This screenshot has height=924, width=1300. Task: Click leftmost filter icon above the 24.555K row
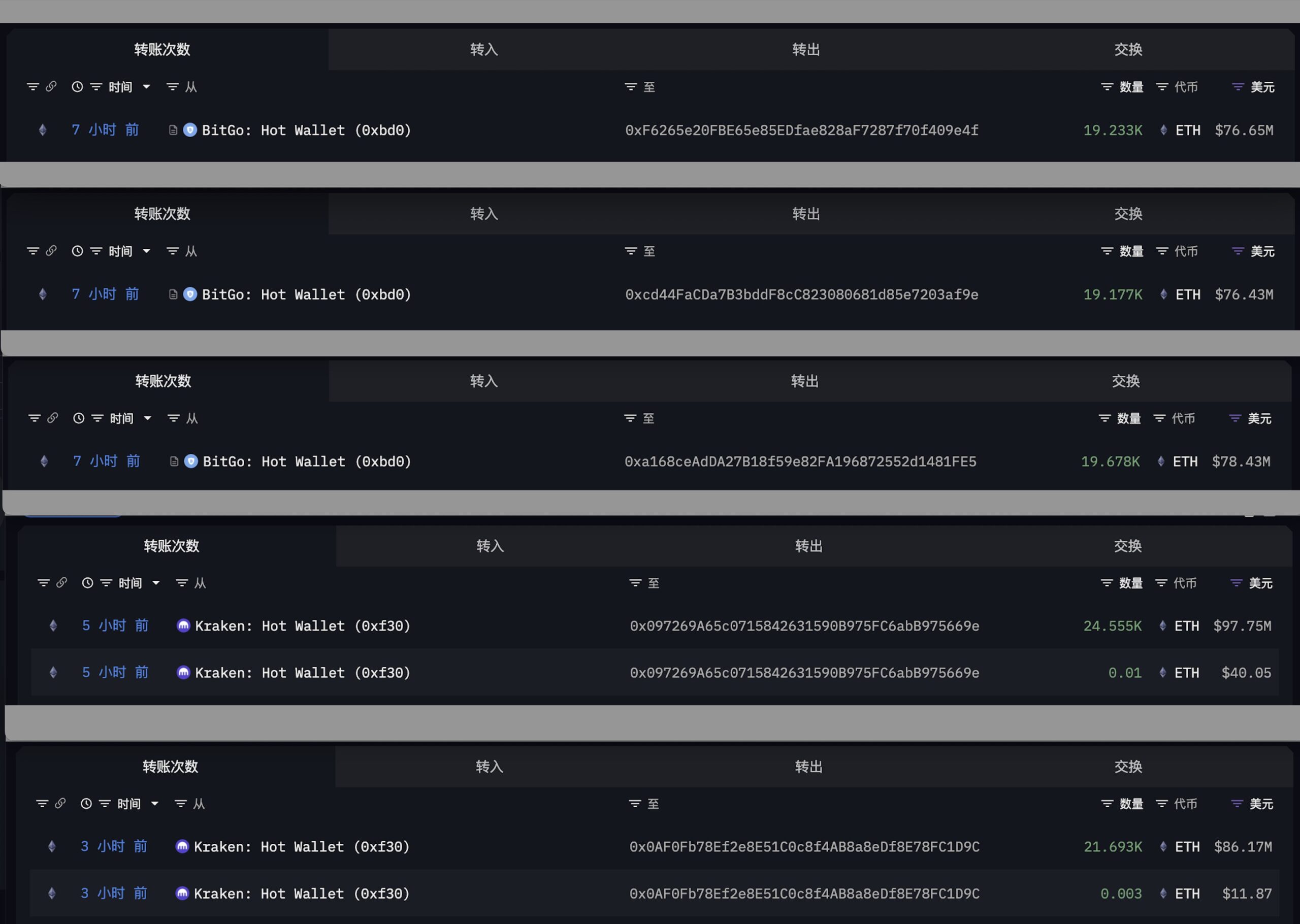point(43,583)
